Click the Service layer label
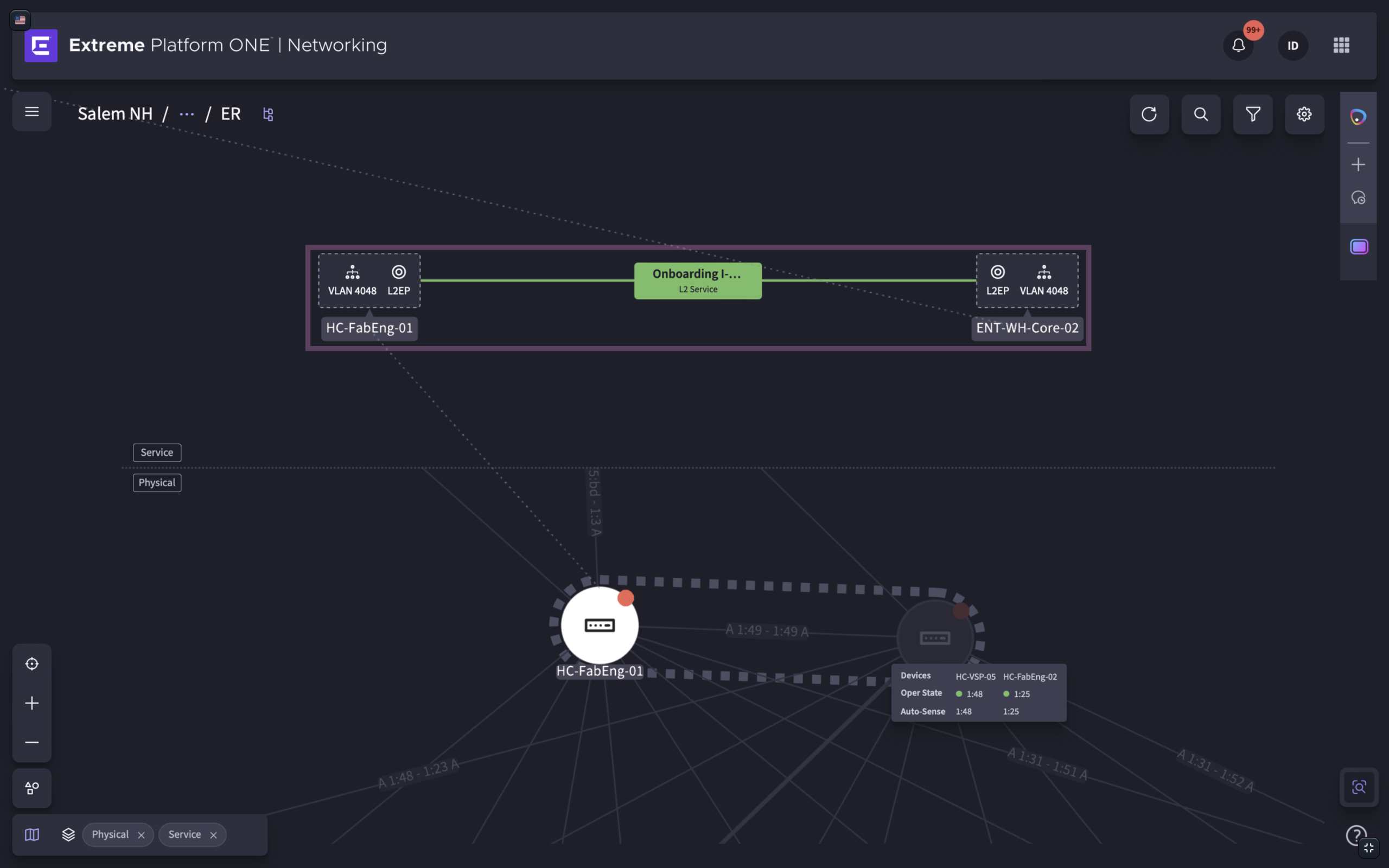 [x=157, y=452]
